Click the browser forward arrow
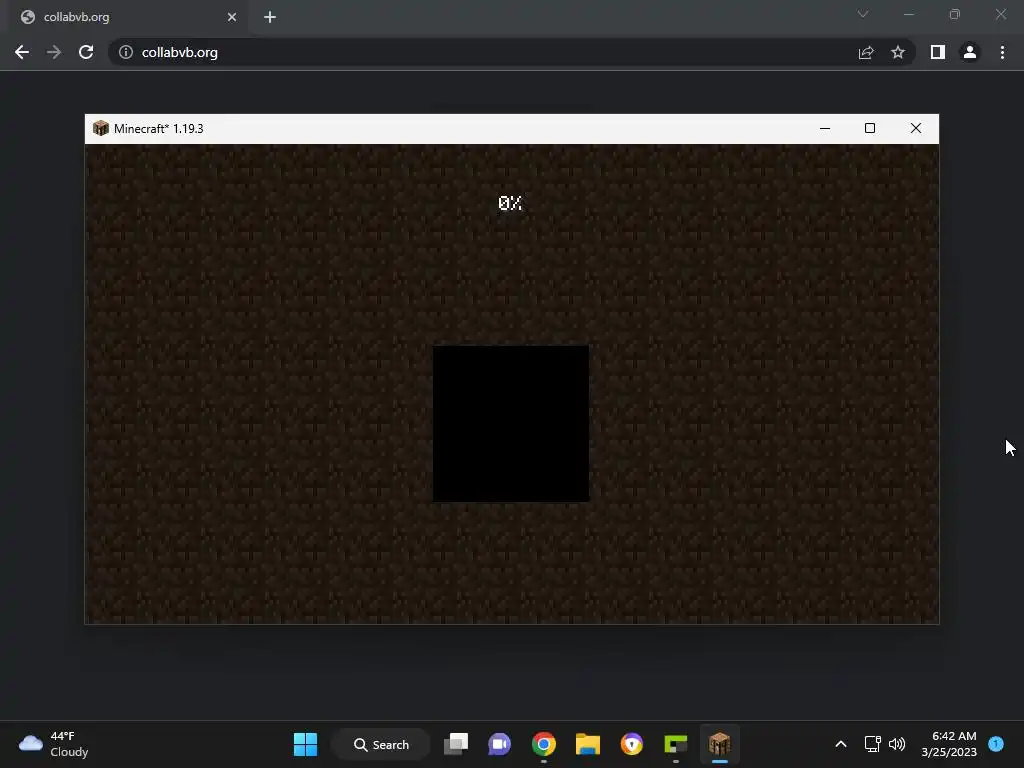Viewport: 1024px width, 768px height. 54,52
